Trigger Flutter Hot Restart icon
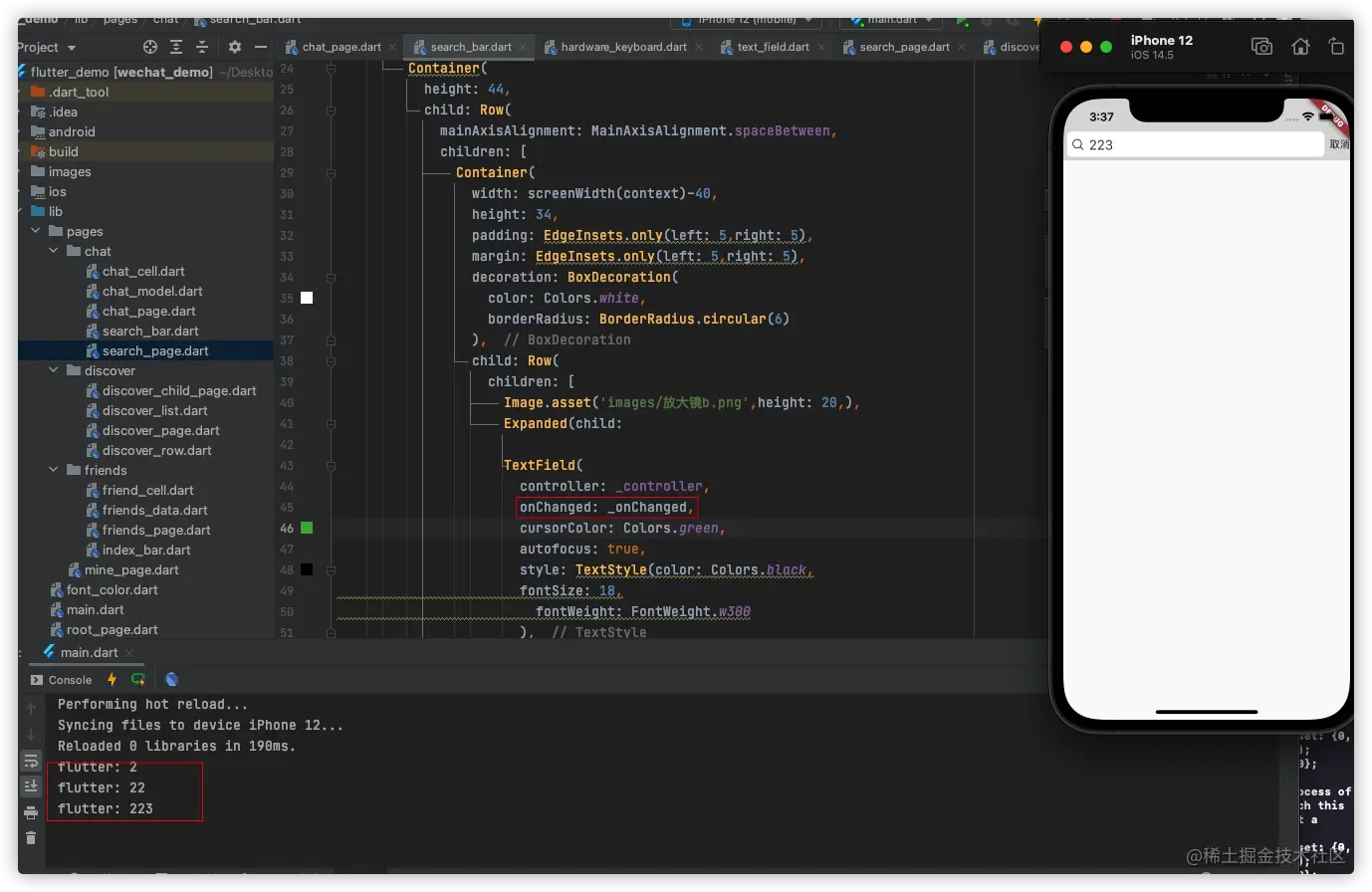1372x892 pixels. [138, 679]
